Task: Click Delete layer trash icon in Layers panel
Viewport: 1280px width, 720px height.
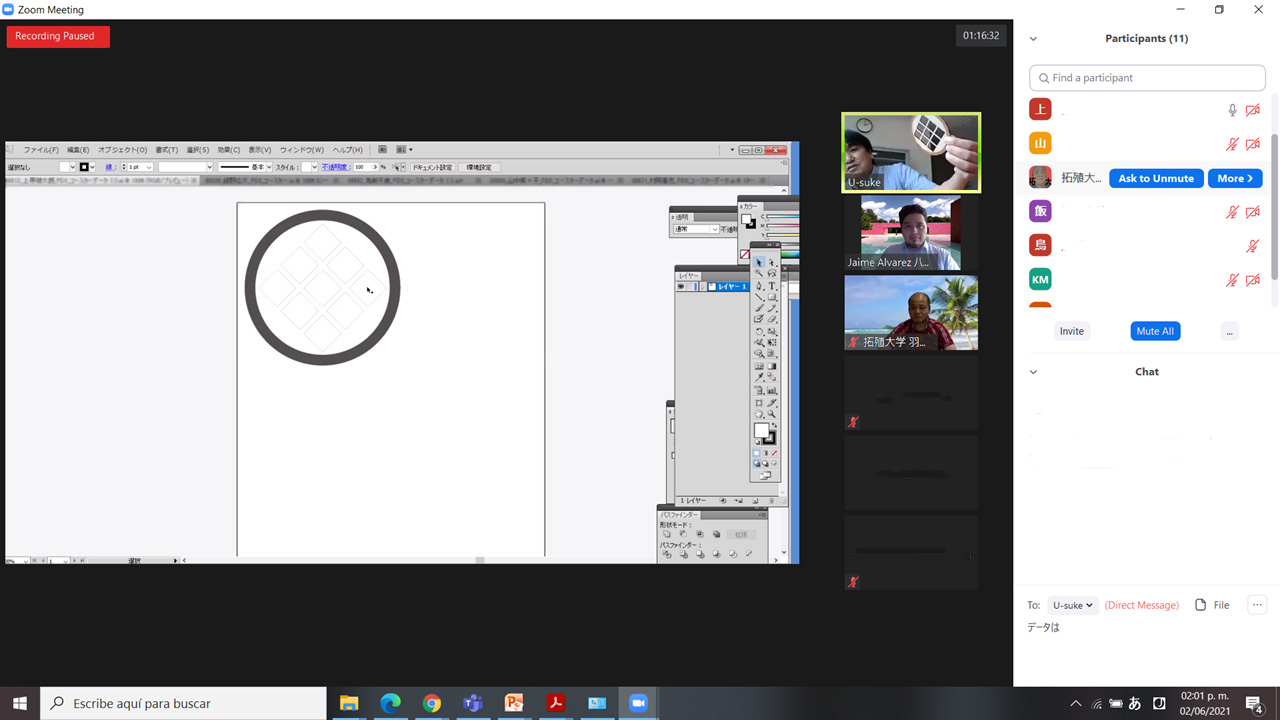Action: click(771, 501)
